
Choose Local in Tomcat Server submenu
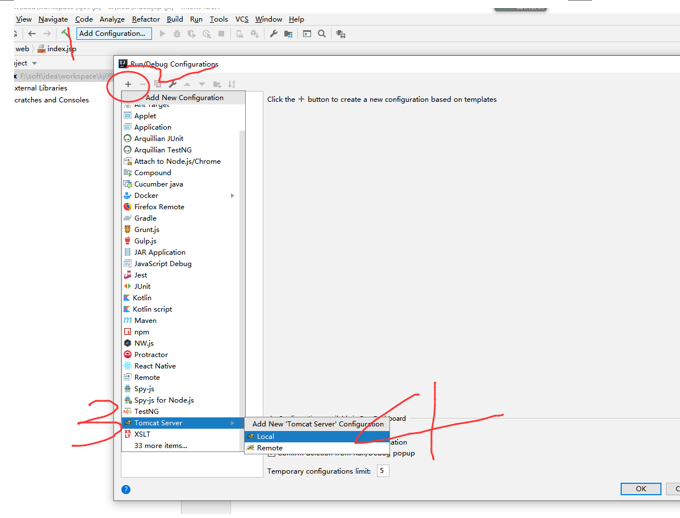pyautogui.click(x=317, y=436)
